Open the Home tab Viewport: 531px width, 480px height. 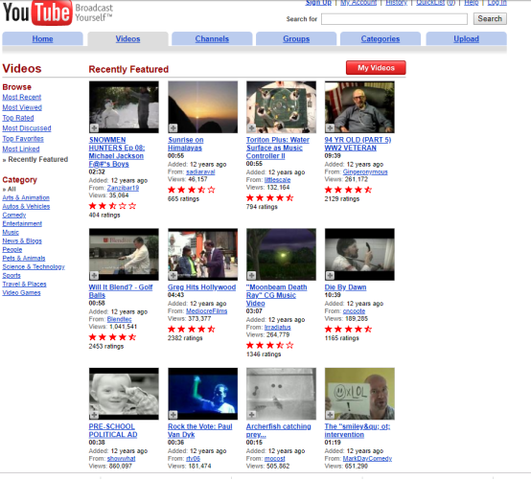coord(42,39)
